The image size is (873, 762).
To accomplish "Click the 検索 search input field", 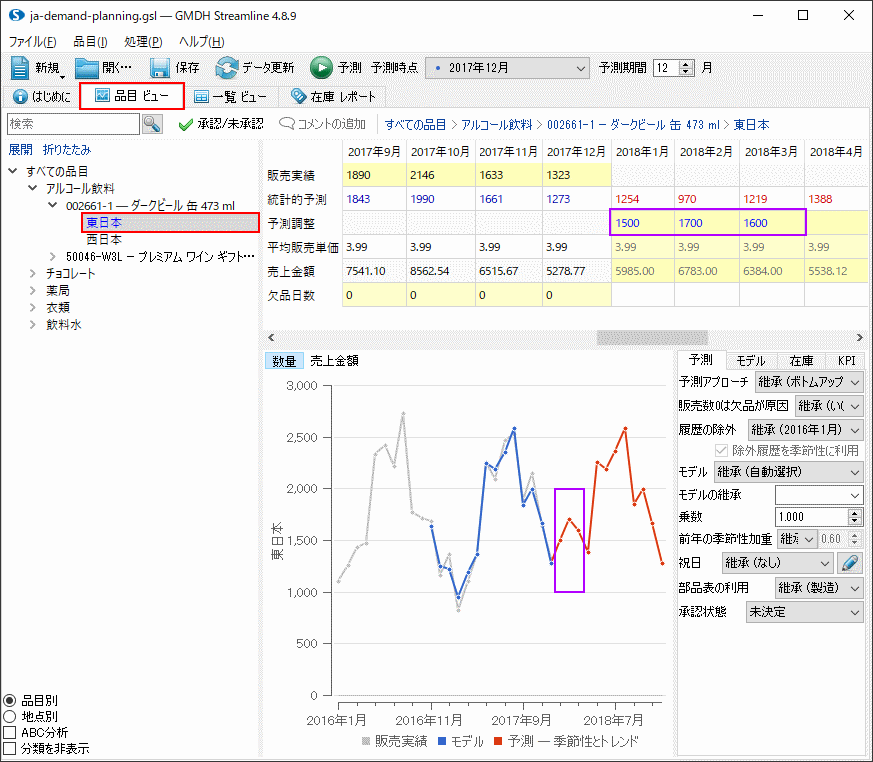I will tap(73, 124).
